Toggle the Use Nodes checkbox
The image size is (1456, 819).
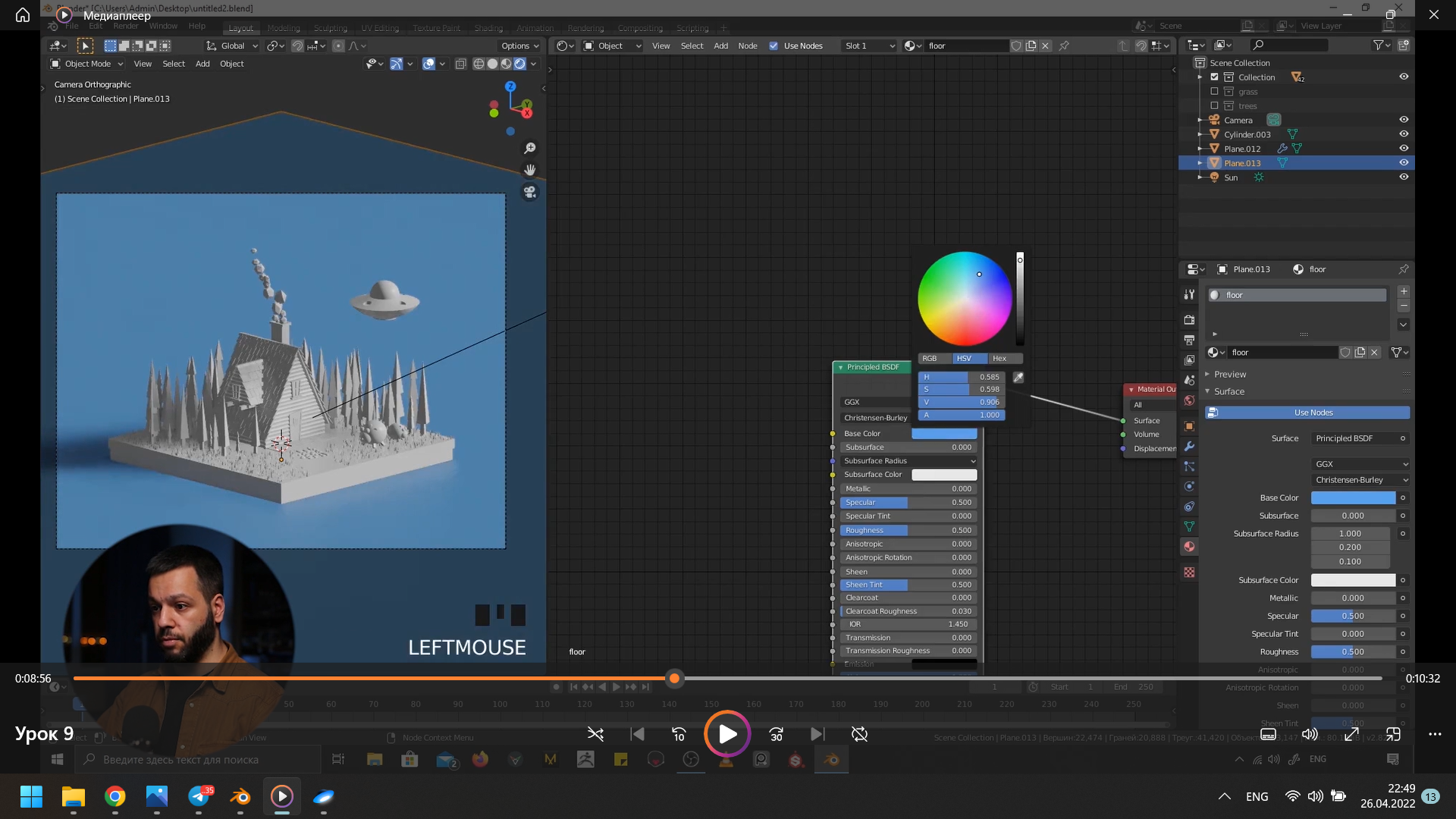click(773, 45)
